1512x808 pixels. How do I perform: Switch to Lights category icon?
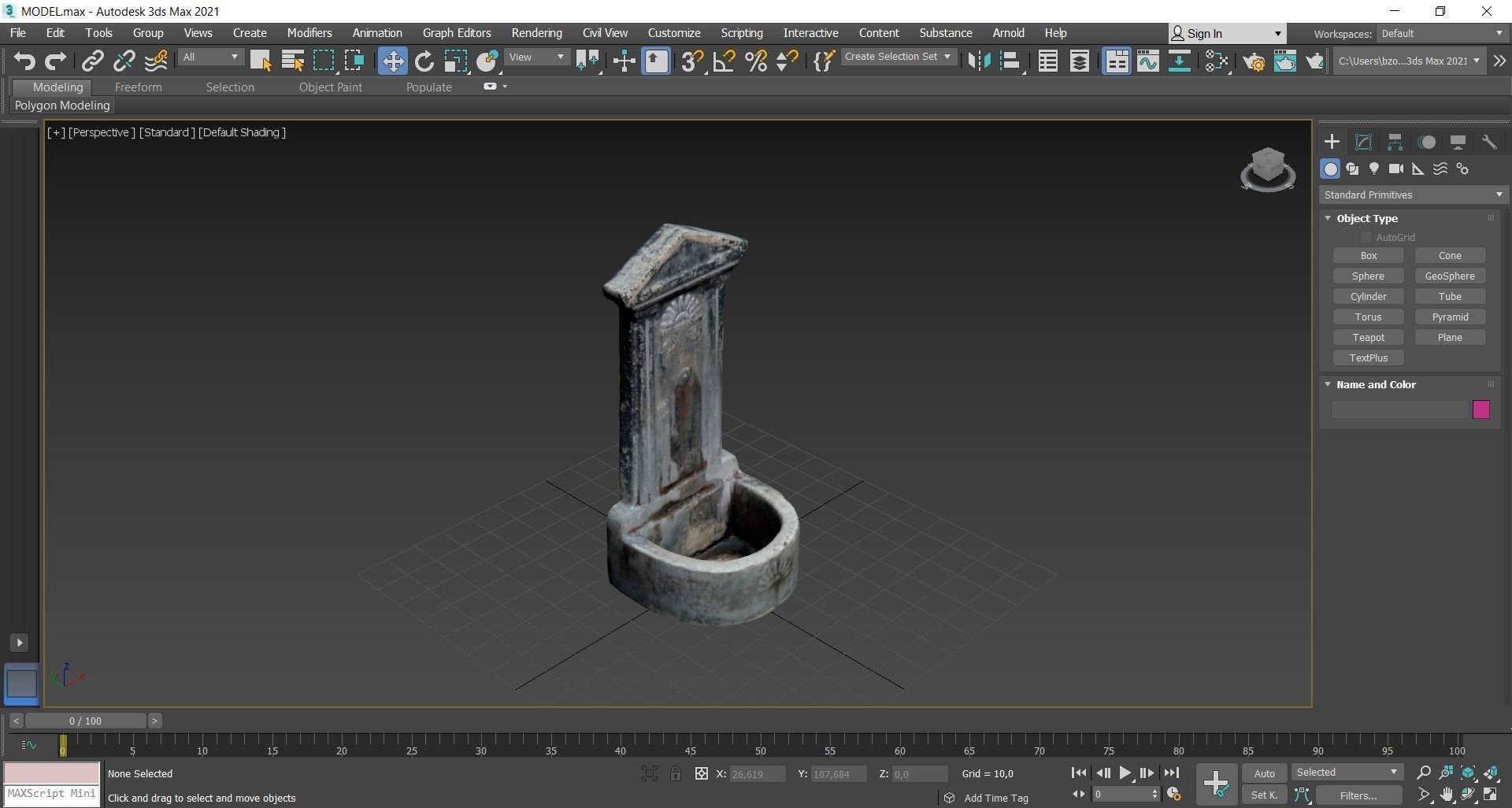pyautogui.click(x=1373, y=169)
